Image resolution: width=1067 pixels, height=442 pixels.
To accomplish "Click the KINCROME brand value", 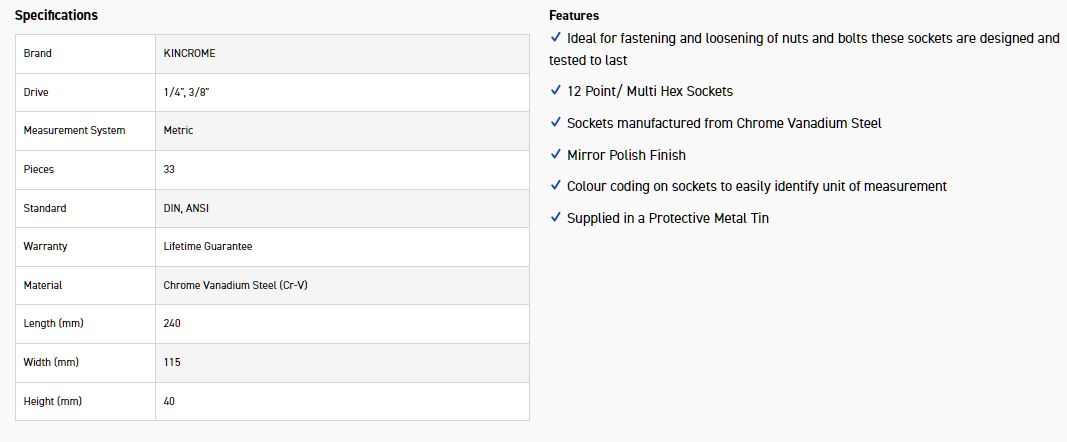I will click(x=189, y=53).
